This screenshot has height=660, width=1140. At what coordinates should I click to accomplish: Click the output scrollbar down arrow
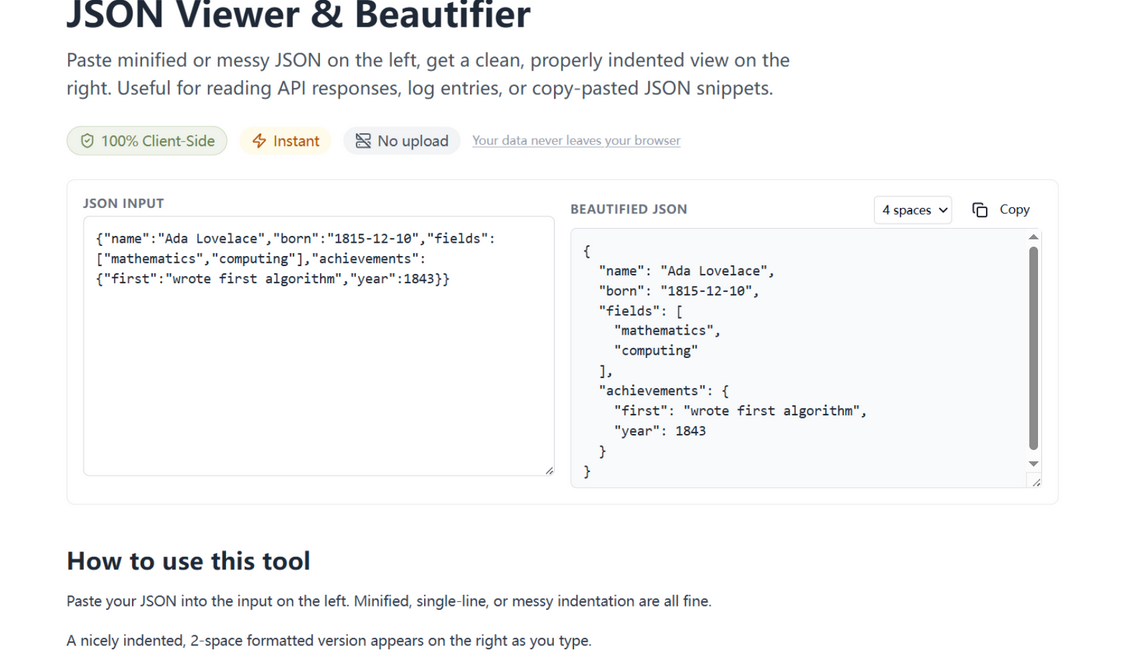(1033, 464)
